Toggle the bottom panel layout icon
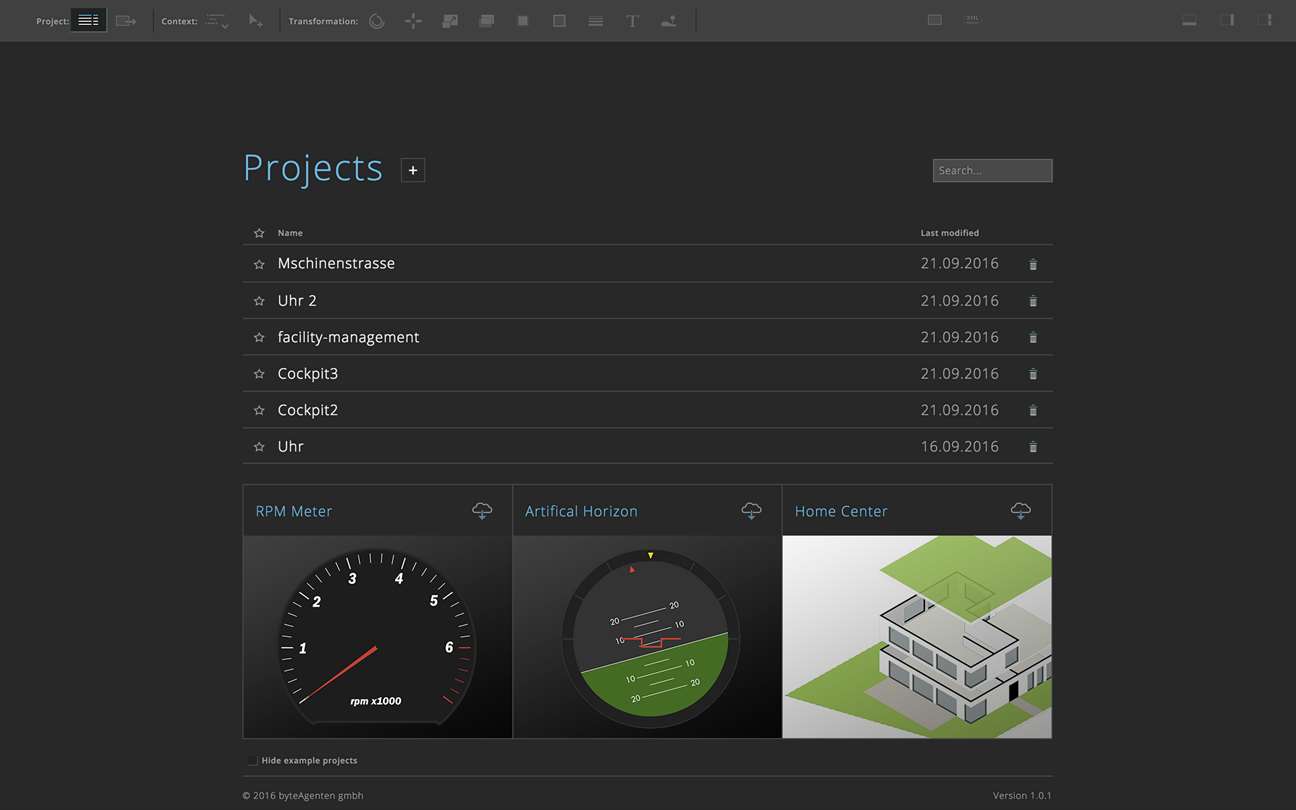Screen dimensions: 1296x810 [x=1189, y=20]
